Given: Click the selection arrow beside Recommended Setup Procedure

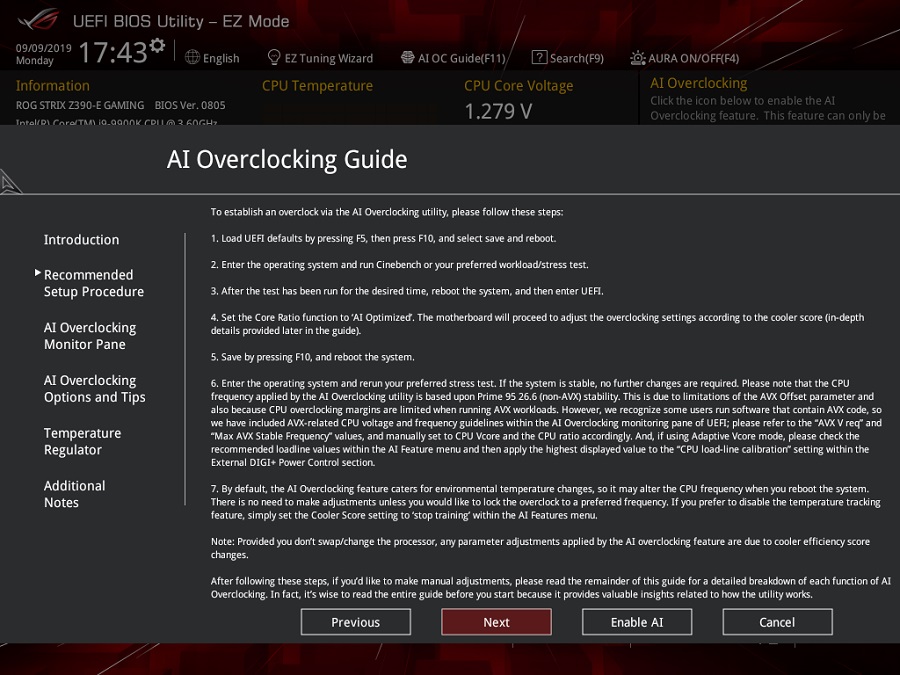Looking at the screenshot, I should (38, 273).
